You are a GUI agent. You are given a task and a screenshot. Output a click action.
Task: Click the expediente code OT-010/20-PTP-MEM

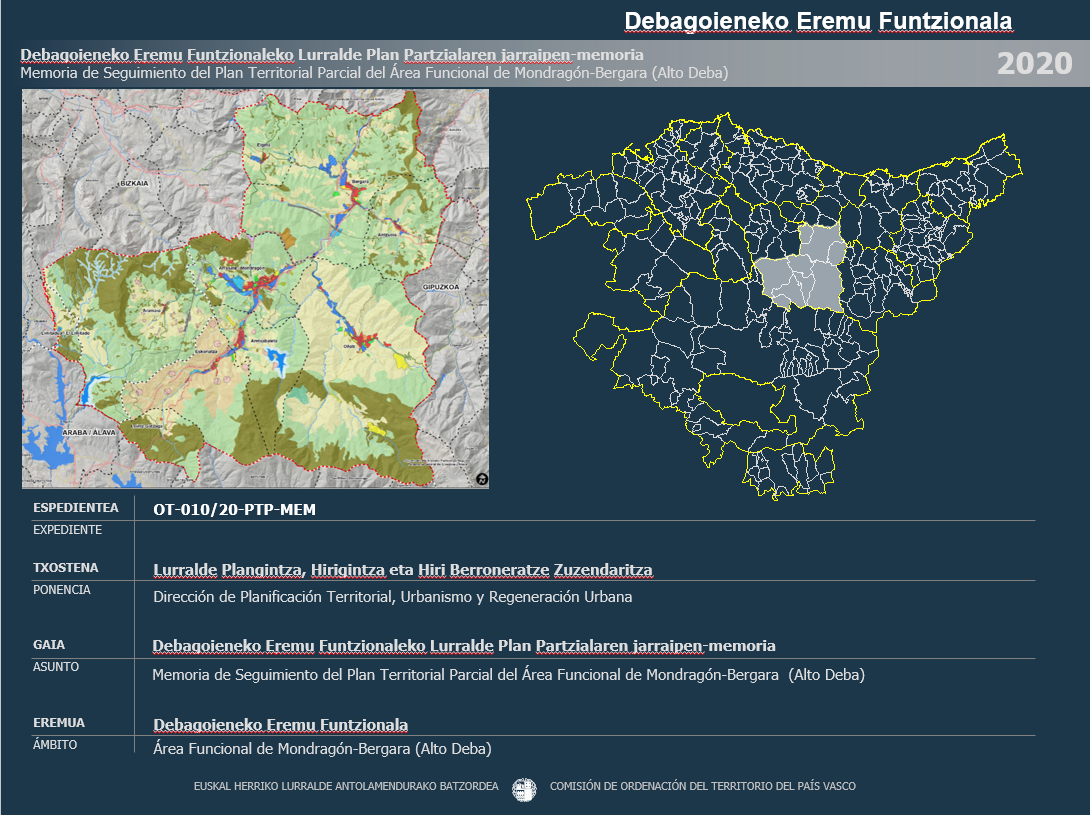coord(234,510)
